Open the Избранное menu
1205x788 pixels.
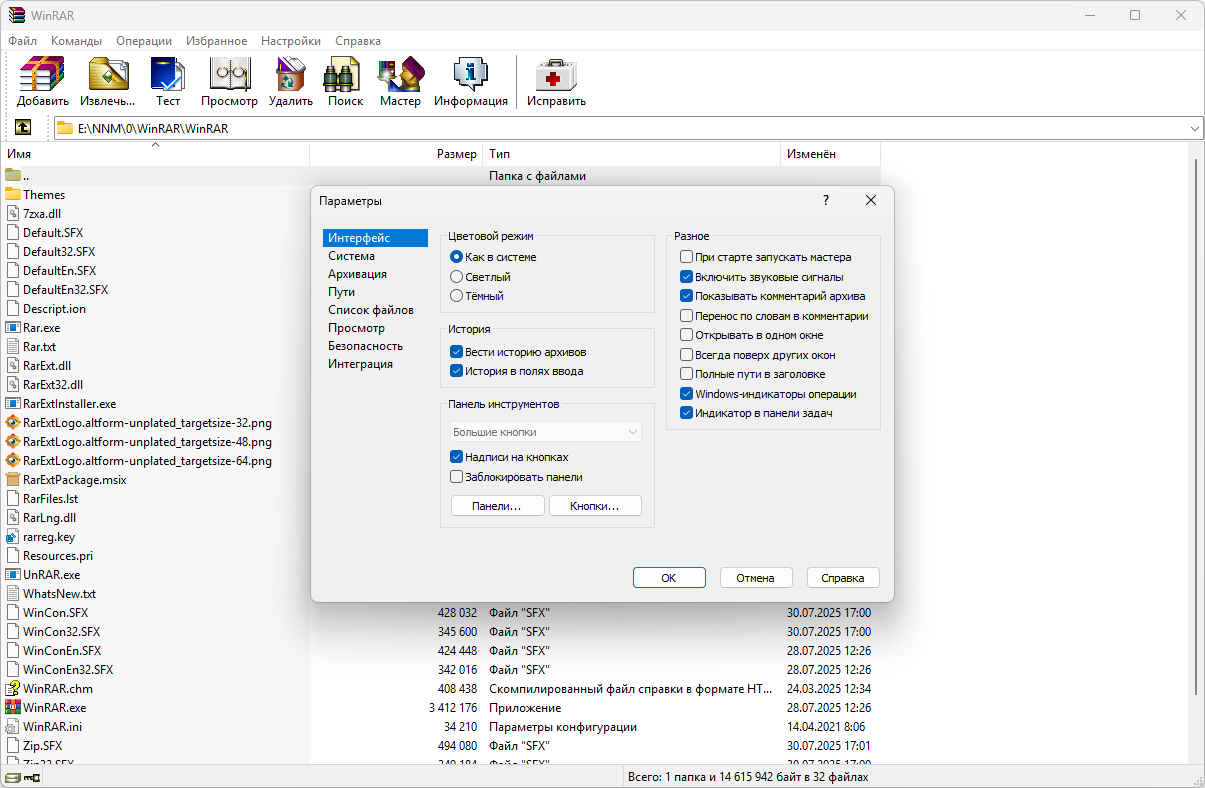(215, 41)
